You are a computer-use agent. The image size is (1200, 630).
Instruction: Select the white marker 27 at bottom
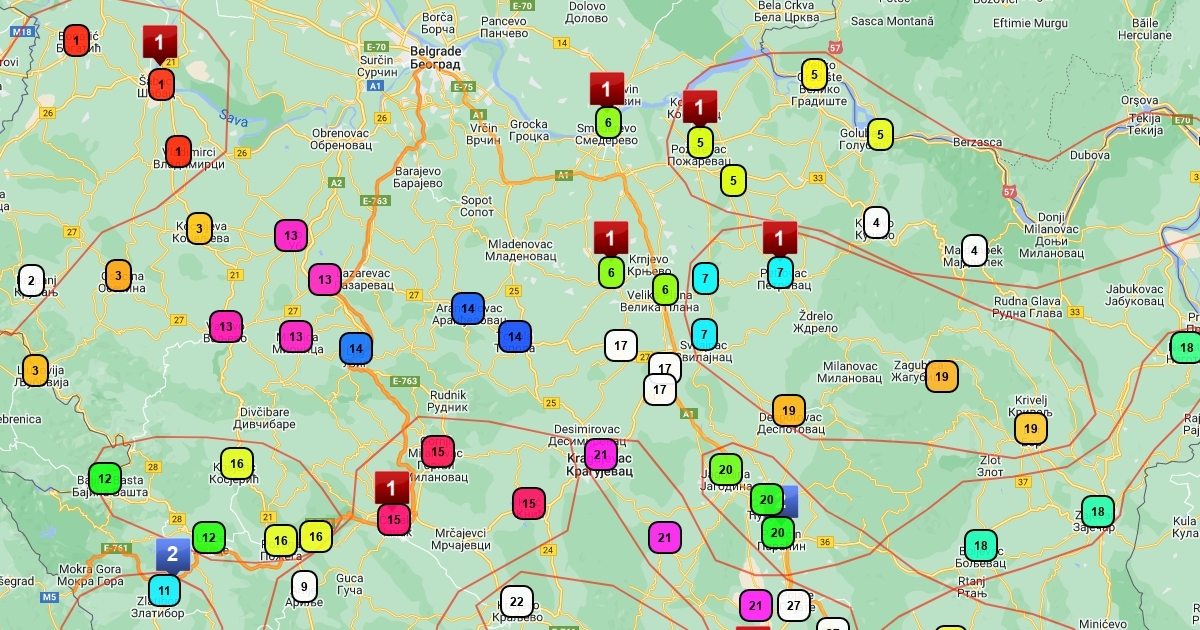793,605
